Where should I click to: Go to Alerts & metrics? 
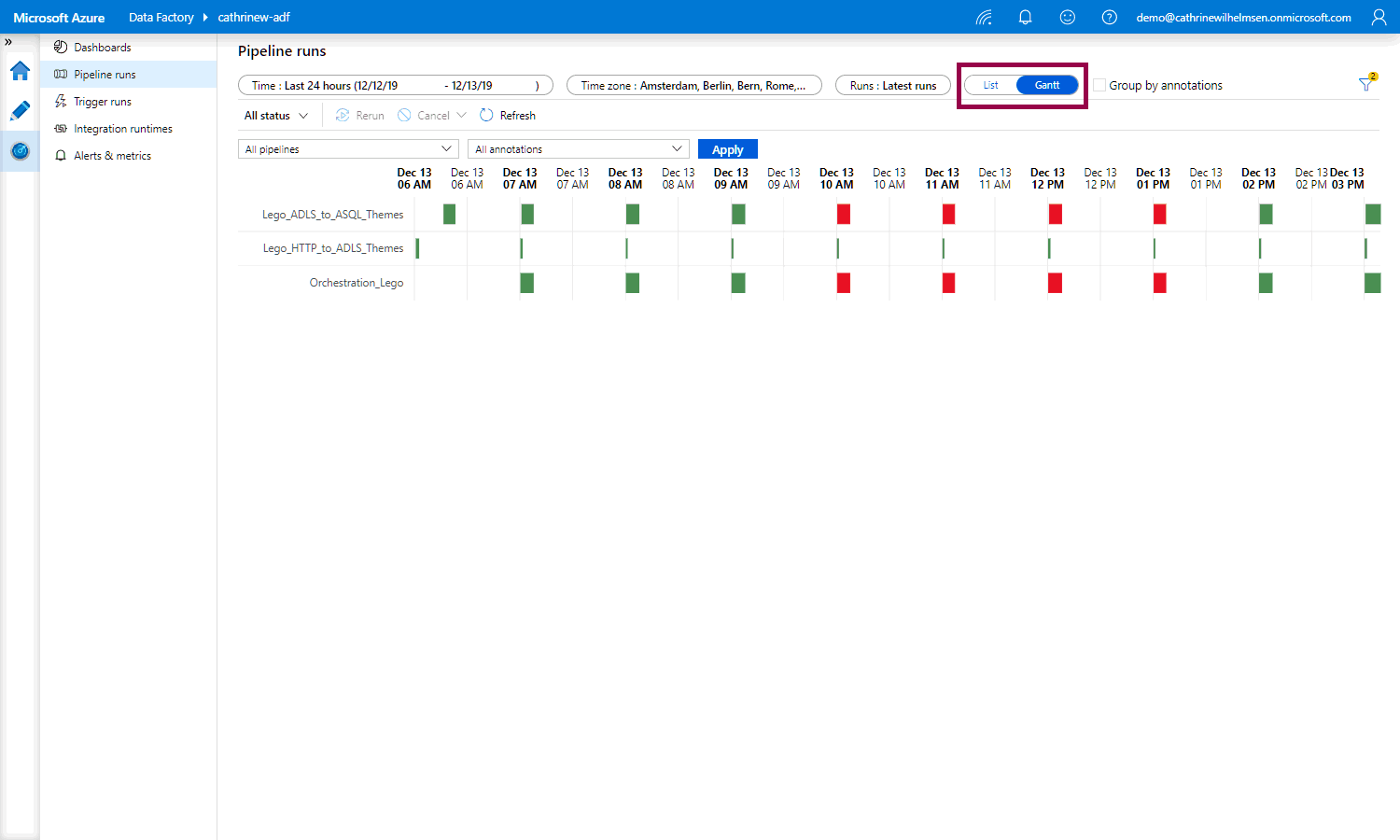pyautogui.click(x=112, y=156)
